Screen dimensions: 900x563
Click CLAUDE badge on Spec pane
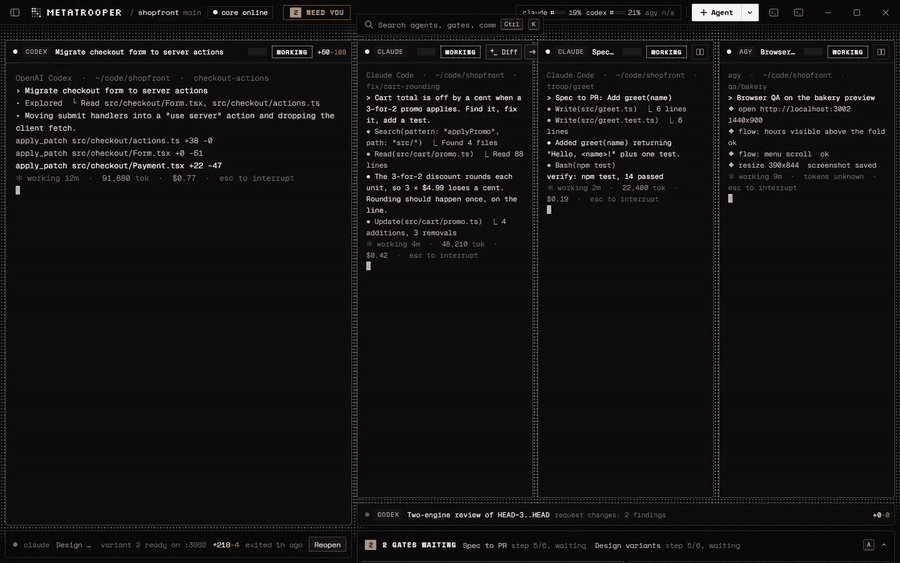tap(571, 52)
